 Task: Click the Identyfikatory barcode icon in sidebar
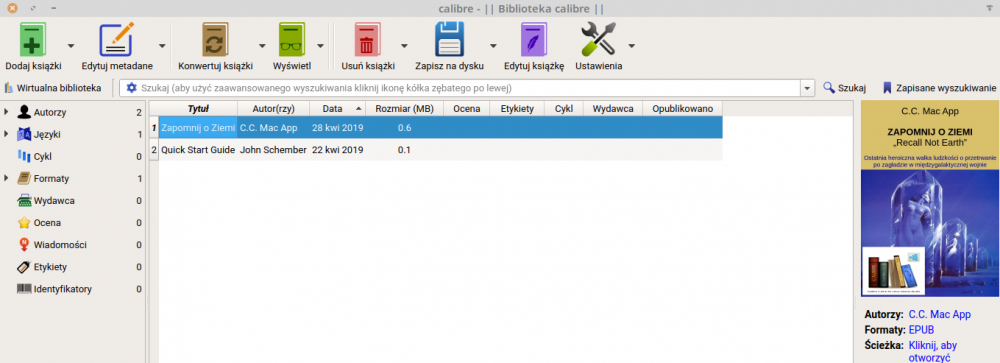pos(24,289)
